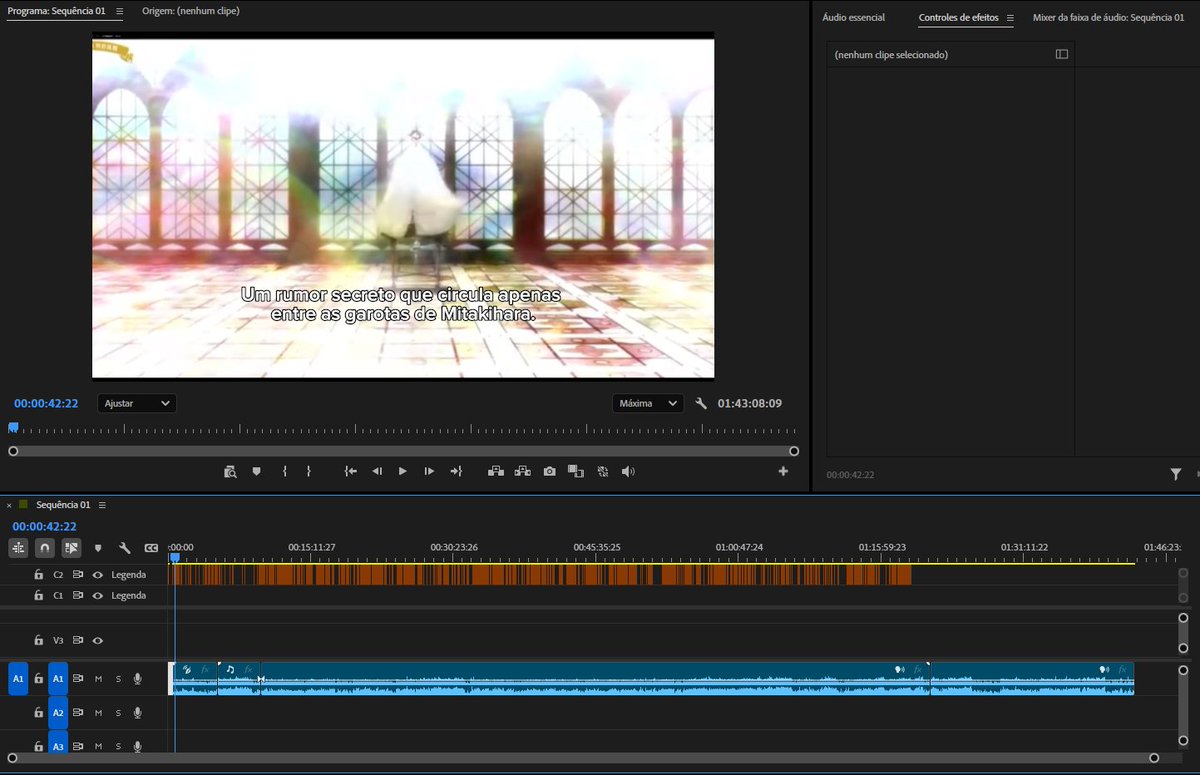
Task: Click the monitor icon left of play controls
Action: coord(230,471)
